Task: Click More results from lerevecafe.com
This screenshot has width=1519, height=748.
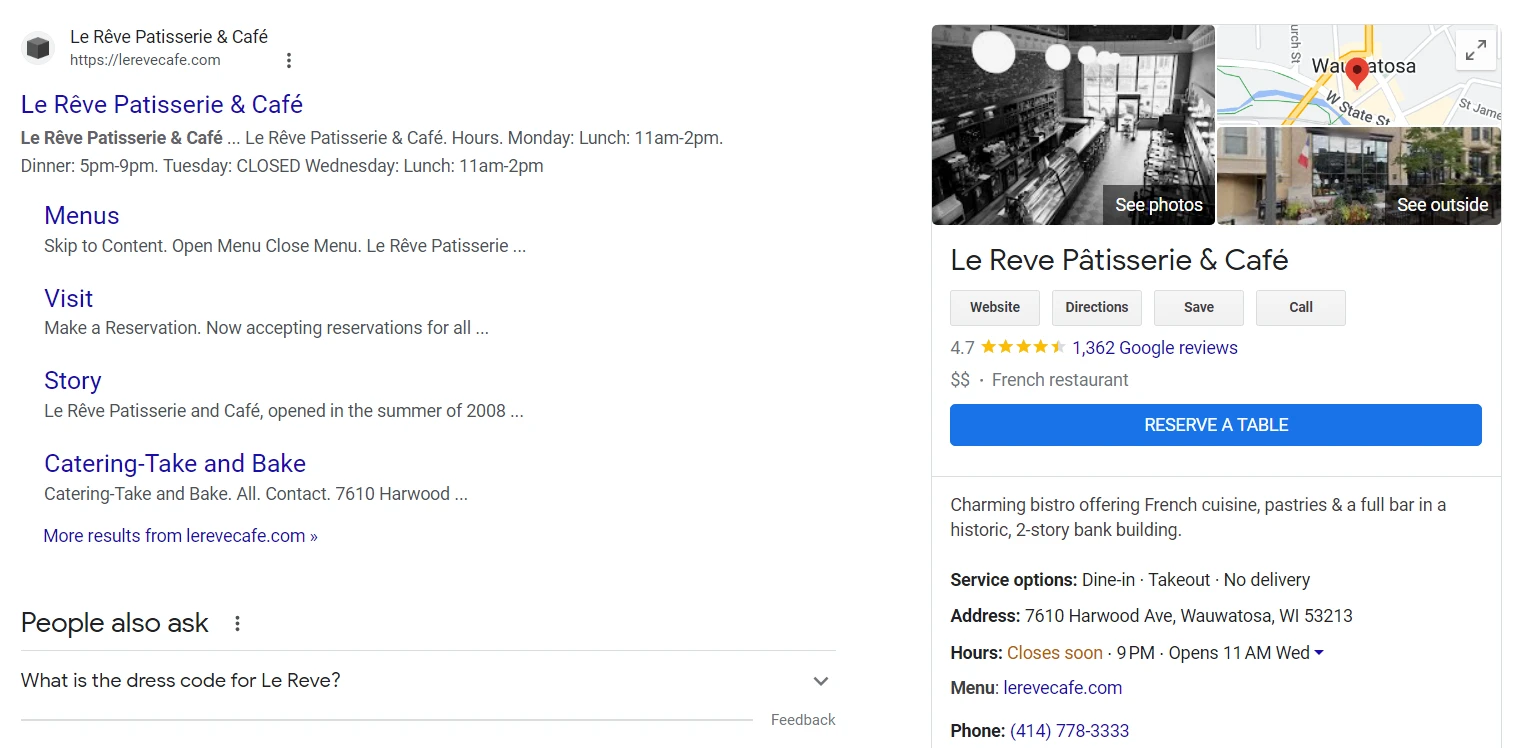Action: coord(180,536)
